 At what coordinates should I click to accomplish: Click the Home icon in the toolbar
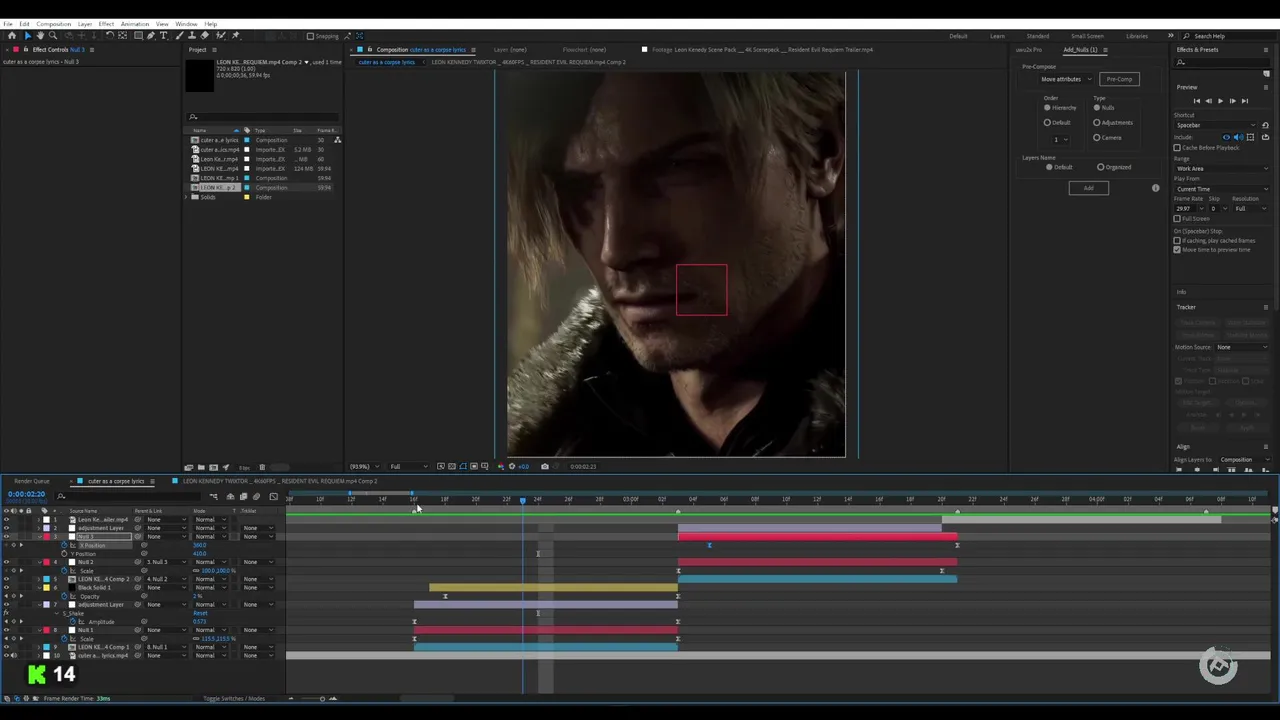[x=12, y=36]
